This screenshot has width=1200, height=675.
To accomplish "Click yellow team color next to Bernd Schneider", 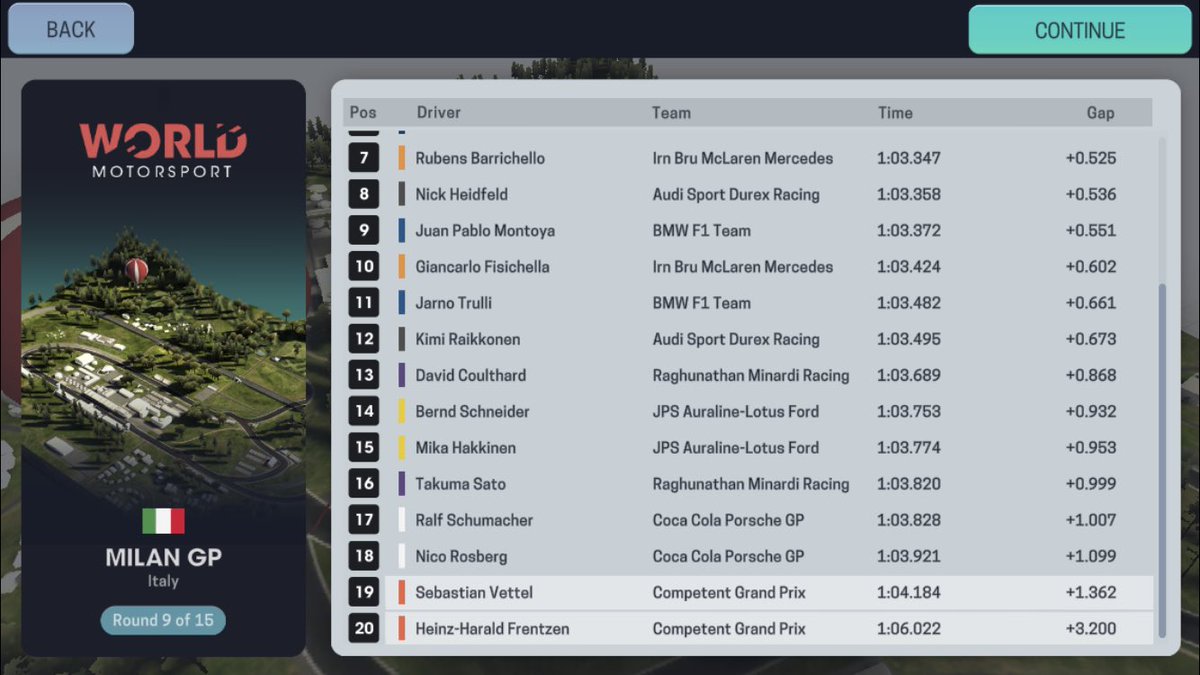I will point(402,411).
